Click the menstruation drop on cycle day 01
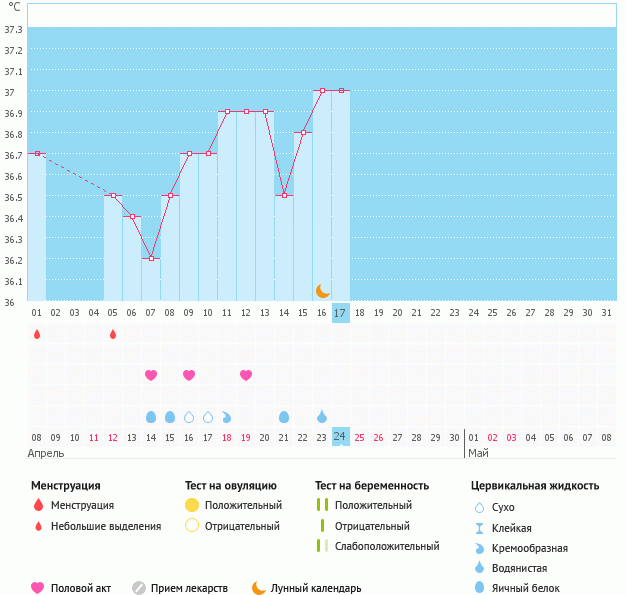 (x=37, y=334)
